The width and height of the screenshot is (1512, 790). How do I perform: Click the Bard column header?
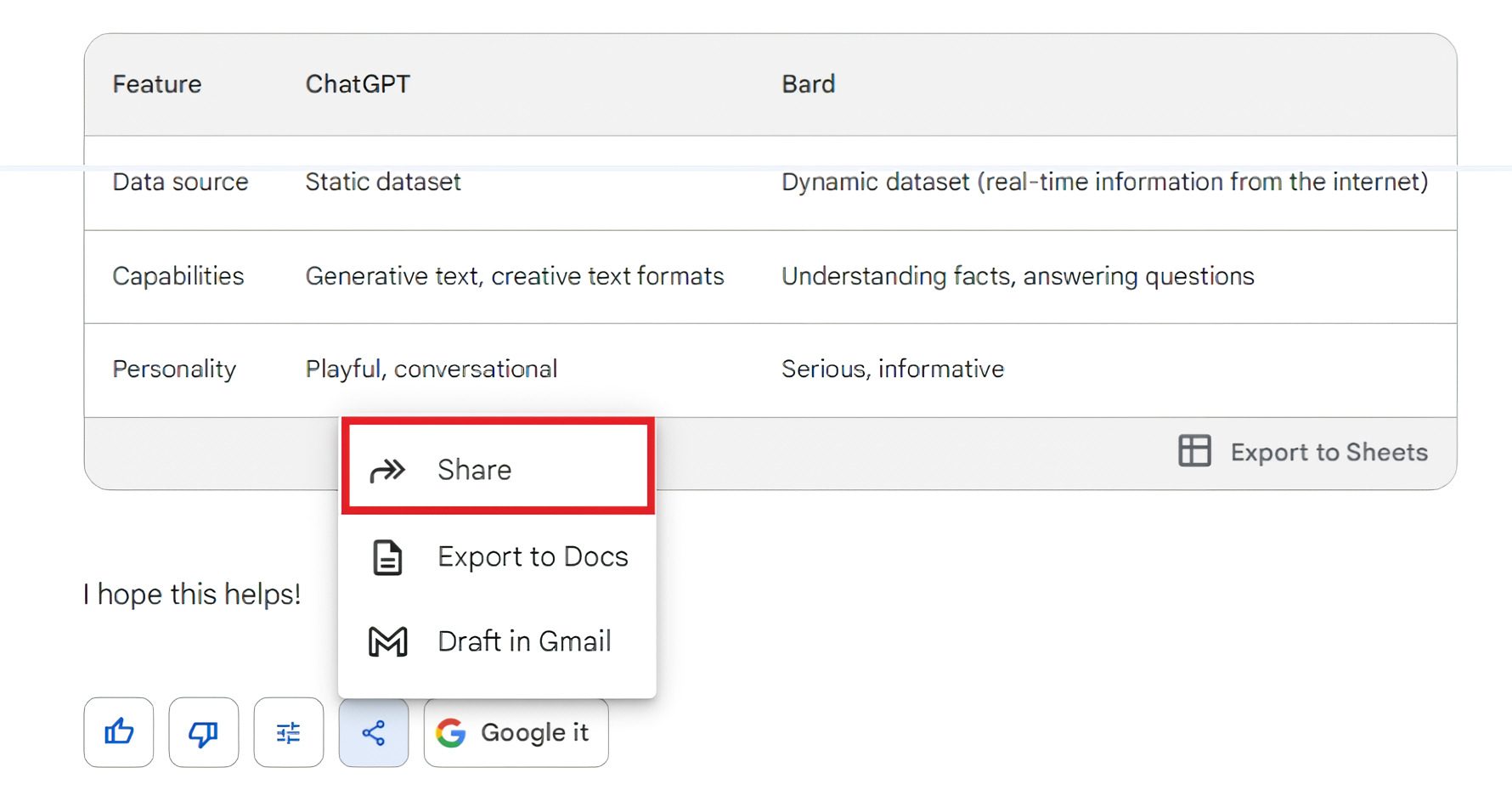(809, 84)
